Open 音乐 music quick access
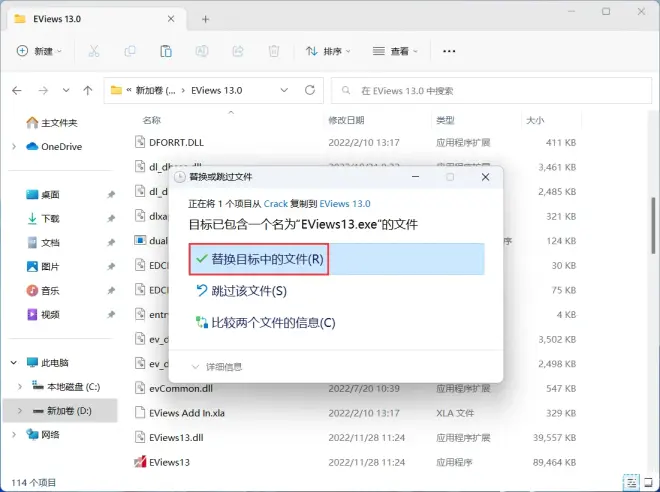Viewport: 660px width, 492px height. (43, 290)
